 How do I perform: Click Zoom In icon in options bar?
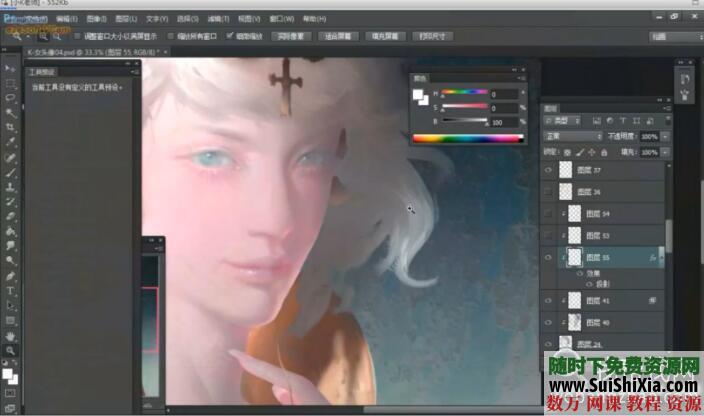tap(43, 36)
